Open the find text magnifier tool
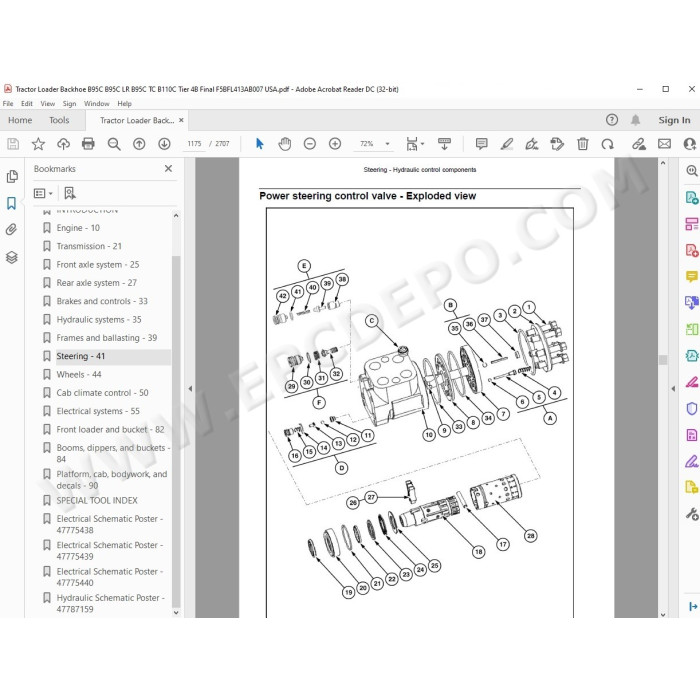 coord(114,144)
